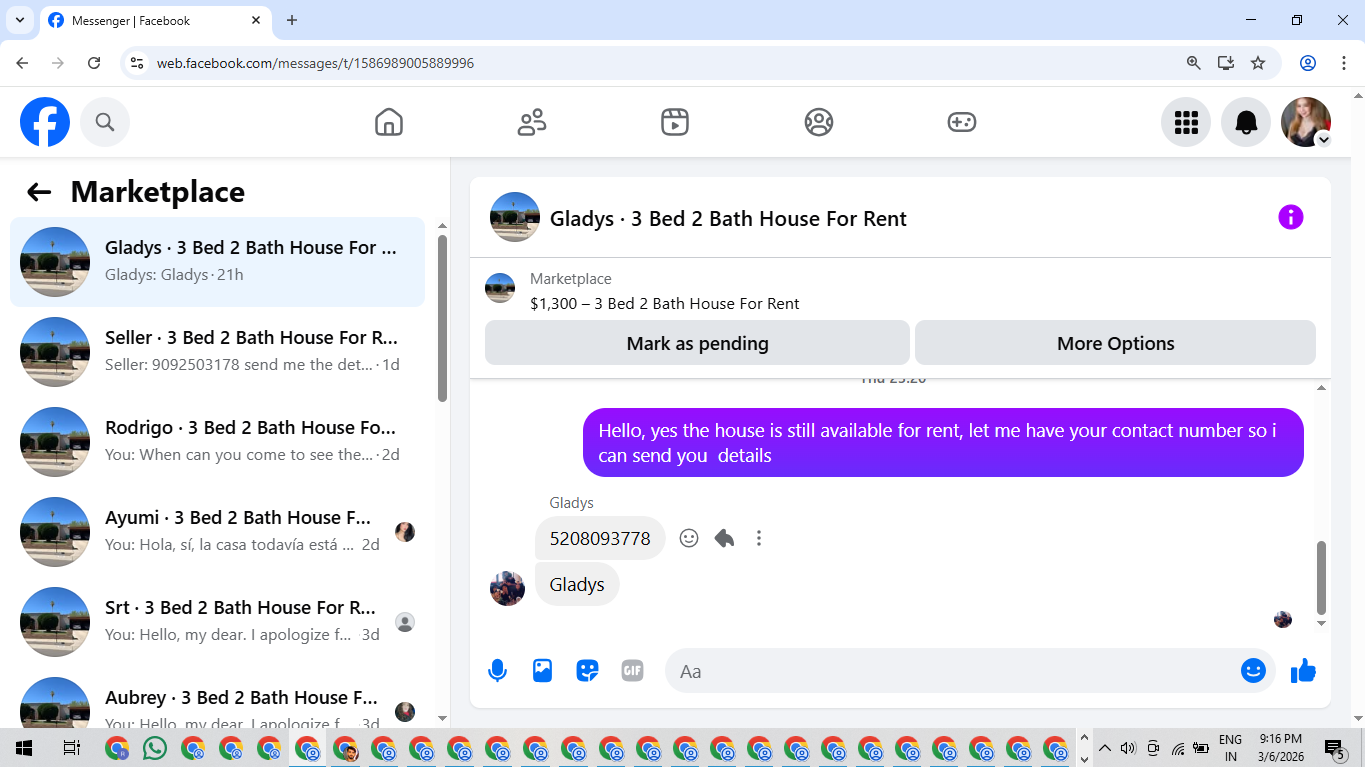Bookmark this page with star icon

coord(1258,63)
